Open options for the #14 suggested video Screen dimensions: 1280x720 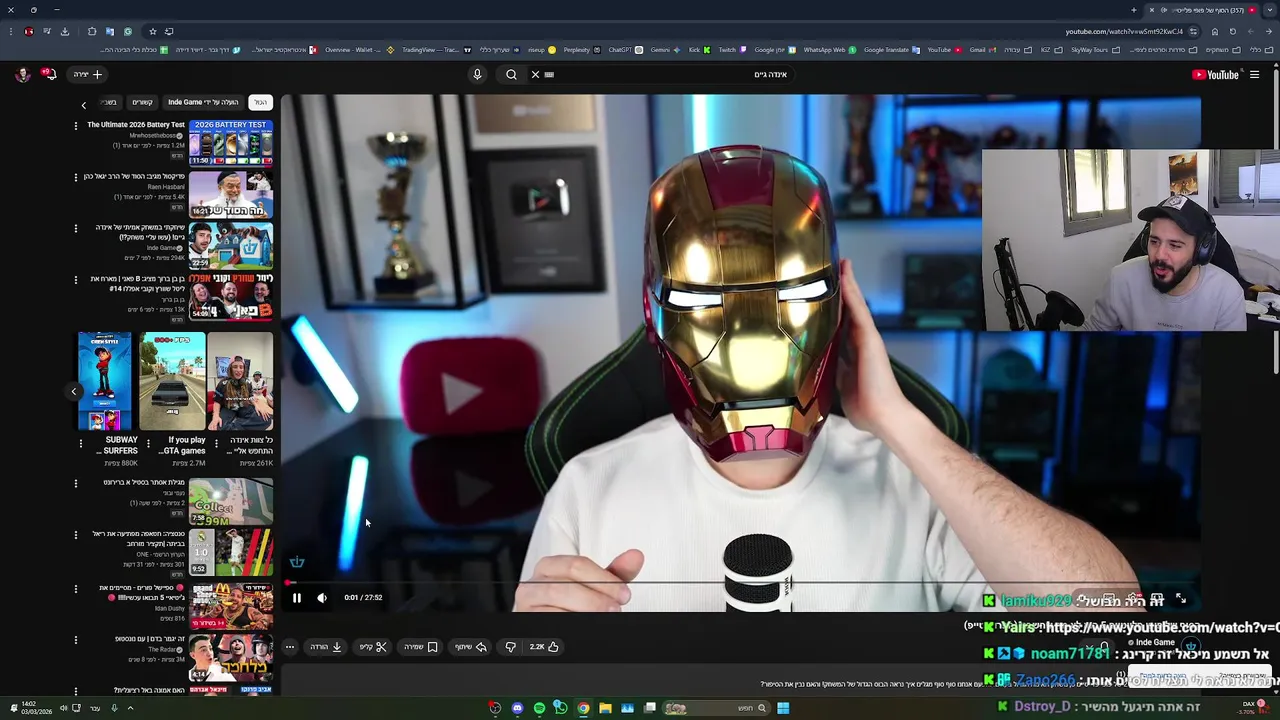(75, 280)
